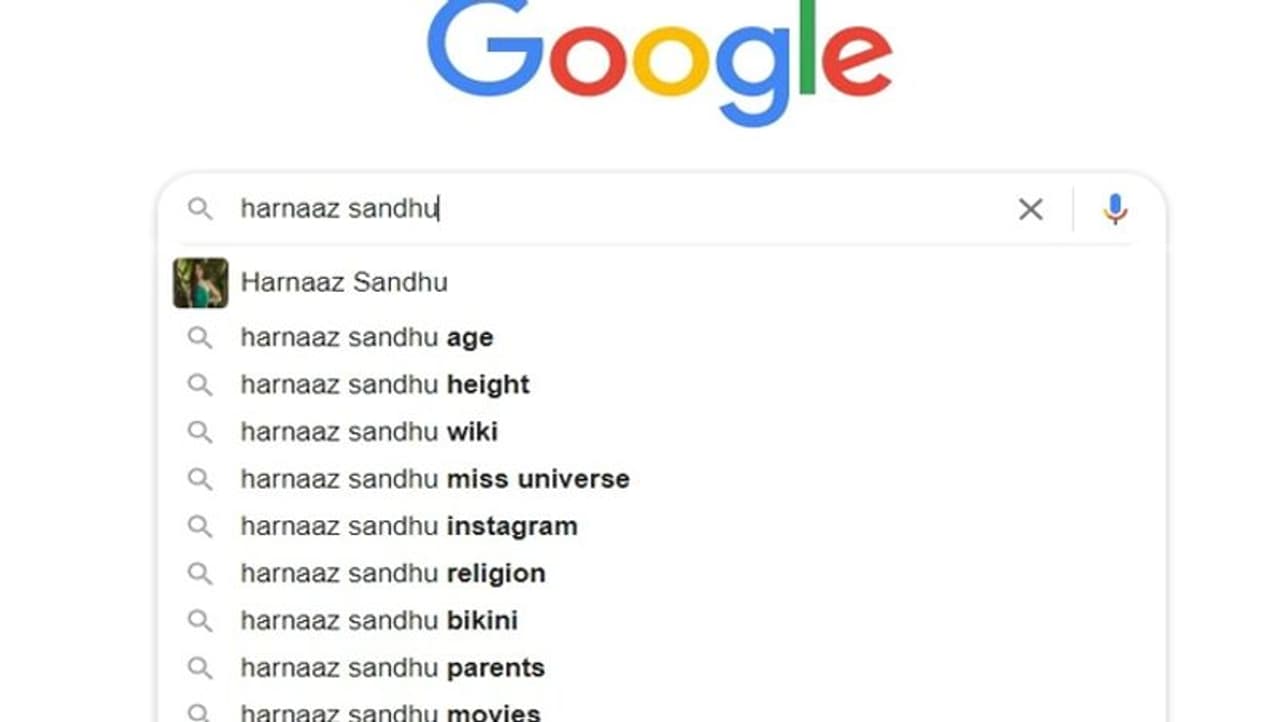Click the search icon beside the age suggestion
The width and height of the screenshot is (1280, 722).
[200, 338]
